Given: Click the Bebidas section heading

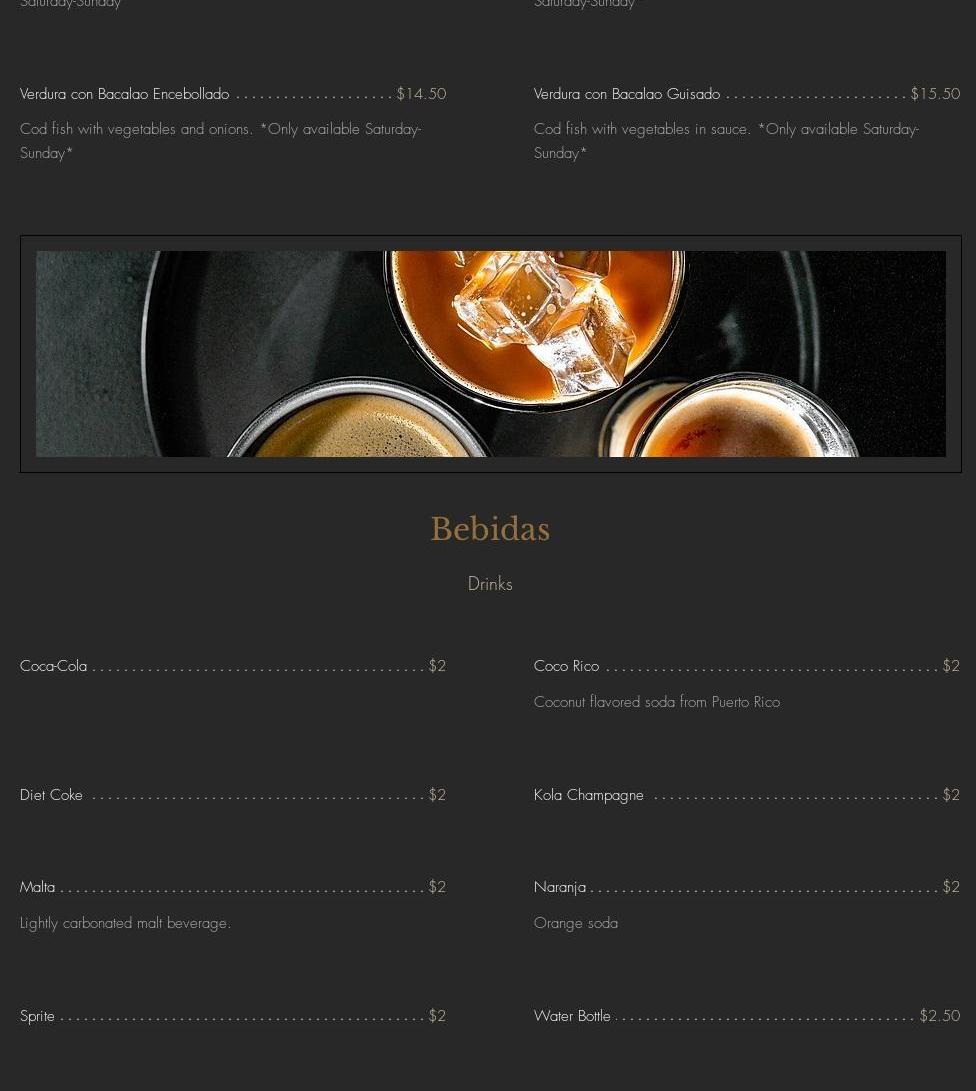Looking at the screenshot, I should [x=490, y=529].
